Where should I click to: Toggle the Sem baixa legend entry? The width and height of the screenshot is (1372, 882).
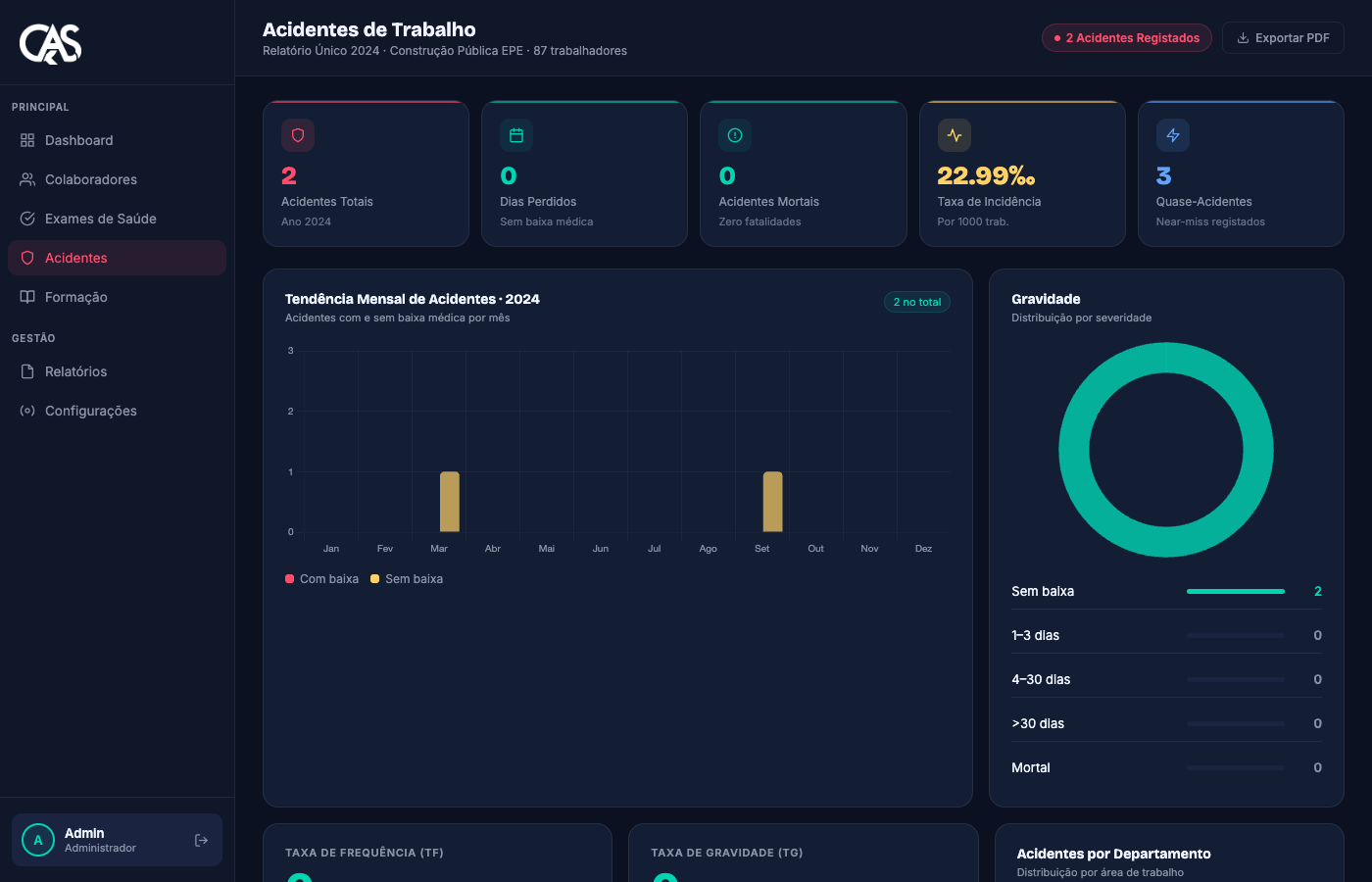point(407,579)
